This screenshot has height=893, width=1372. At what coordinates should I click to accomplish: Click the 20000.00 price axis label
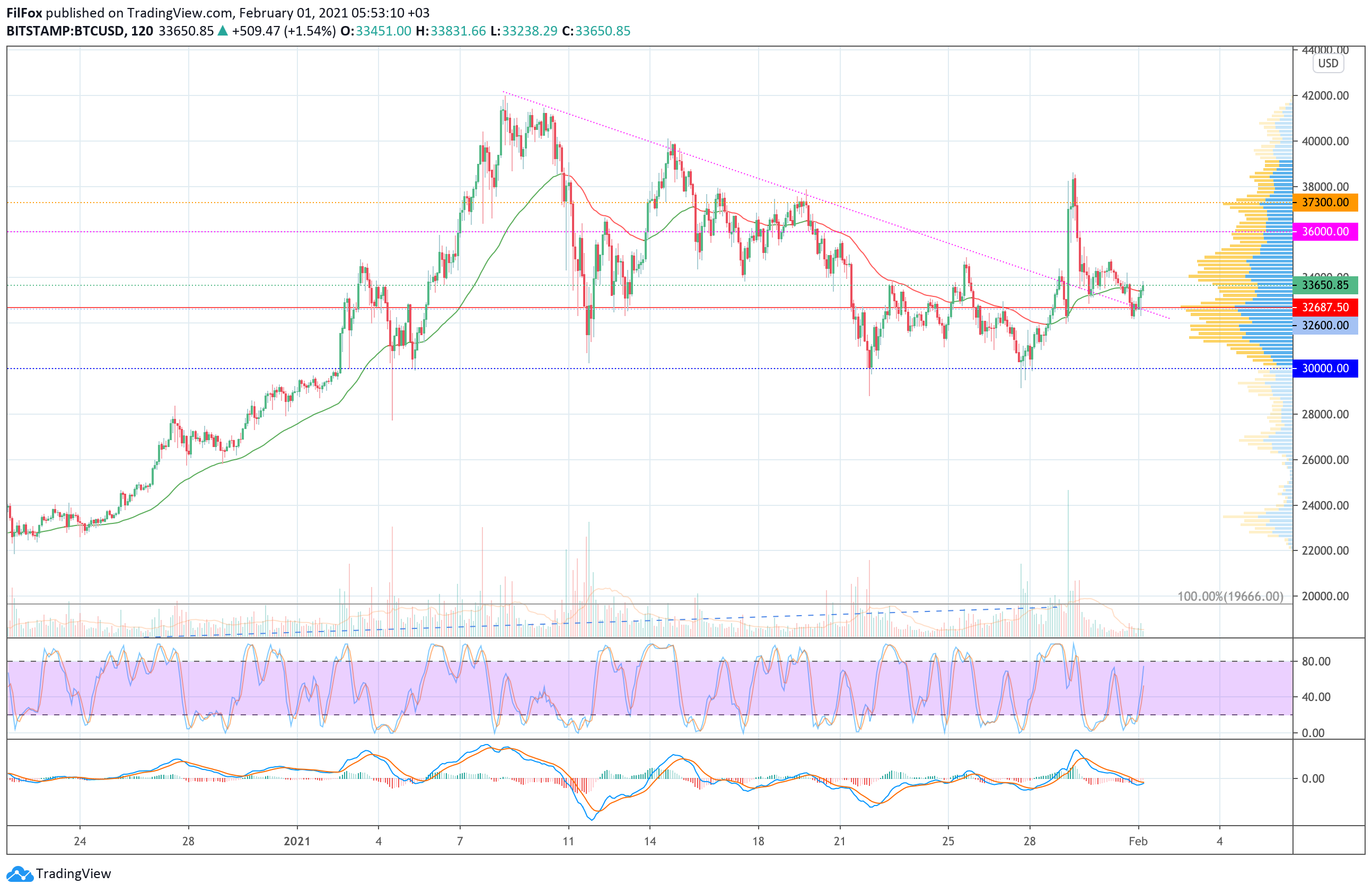click(1325, 596)
